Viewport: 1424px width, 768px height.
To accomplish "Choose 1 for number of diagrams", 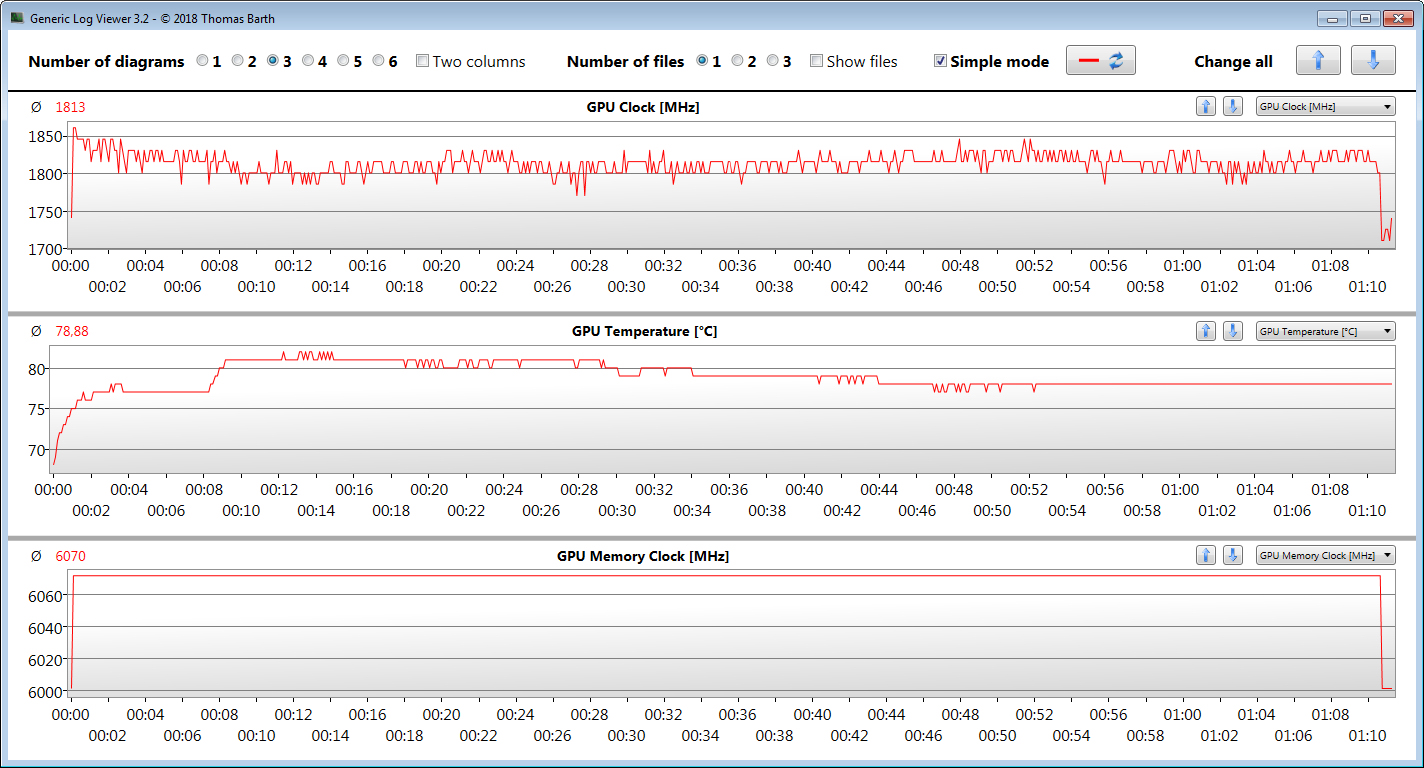I will [x=203, y=61].
